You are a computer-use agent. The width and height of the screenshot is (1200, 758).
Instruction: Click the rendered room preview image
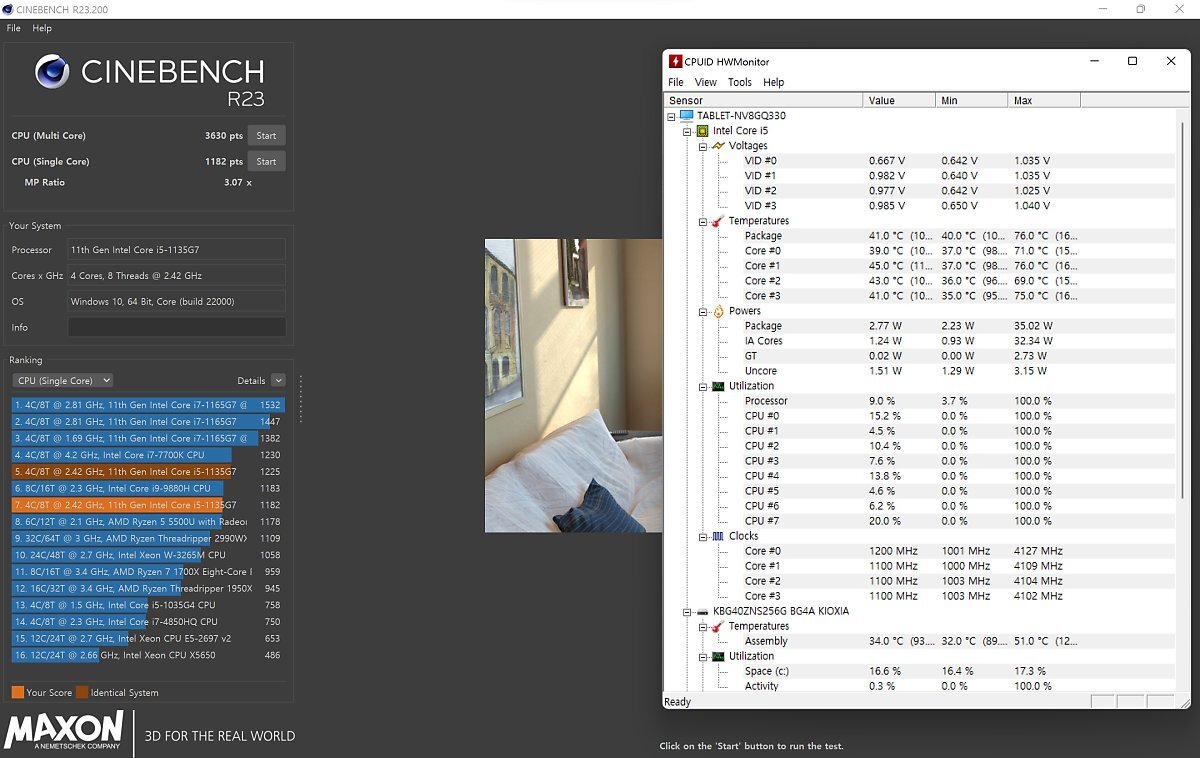coord(574,385)
